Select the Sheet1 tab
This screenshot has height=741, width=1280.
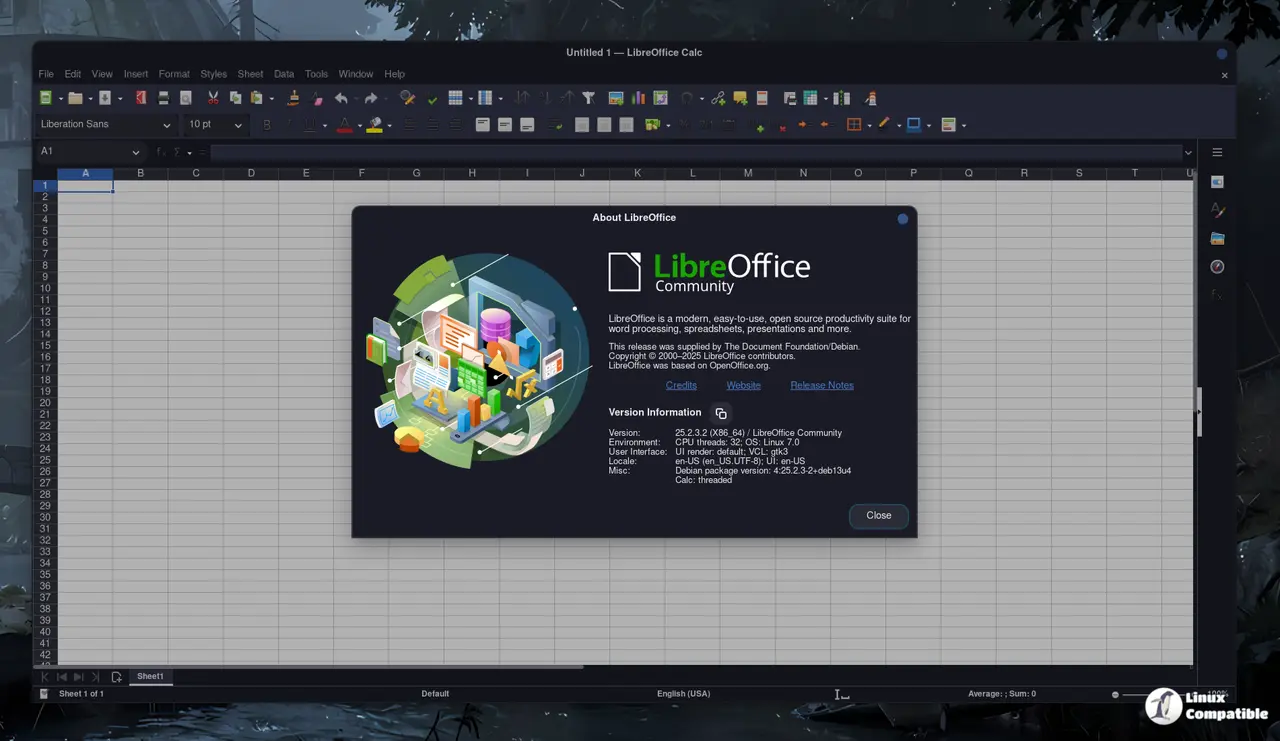150,677
